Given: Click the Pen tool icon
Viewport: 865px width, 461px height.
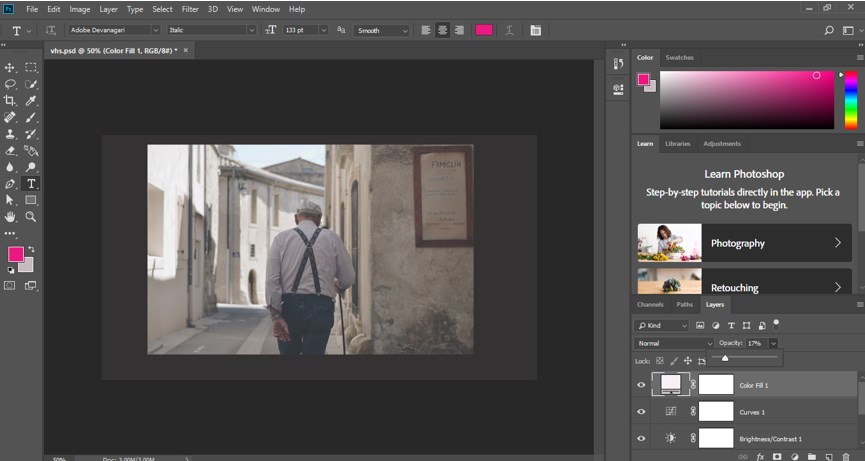Looking at the screenshot, I should click(x=10, y=184).
